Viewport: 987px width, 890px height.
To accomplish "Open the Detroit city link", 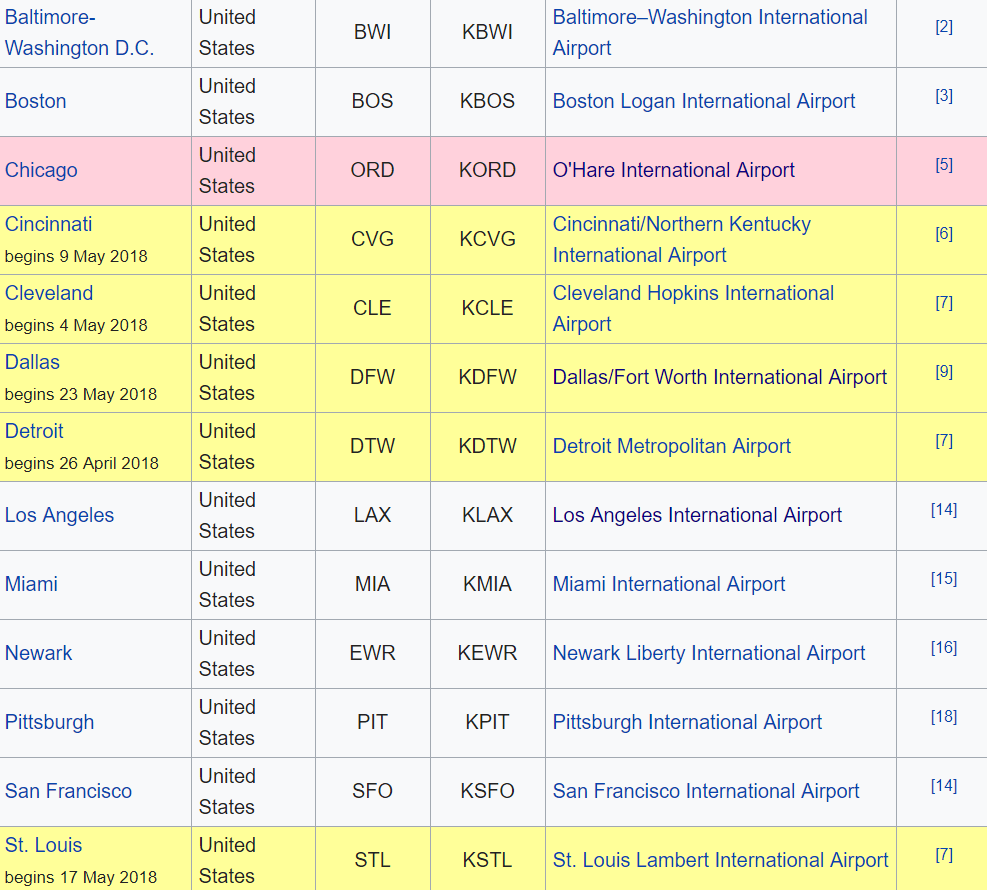I will (x=34, y=431).
